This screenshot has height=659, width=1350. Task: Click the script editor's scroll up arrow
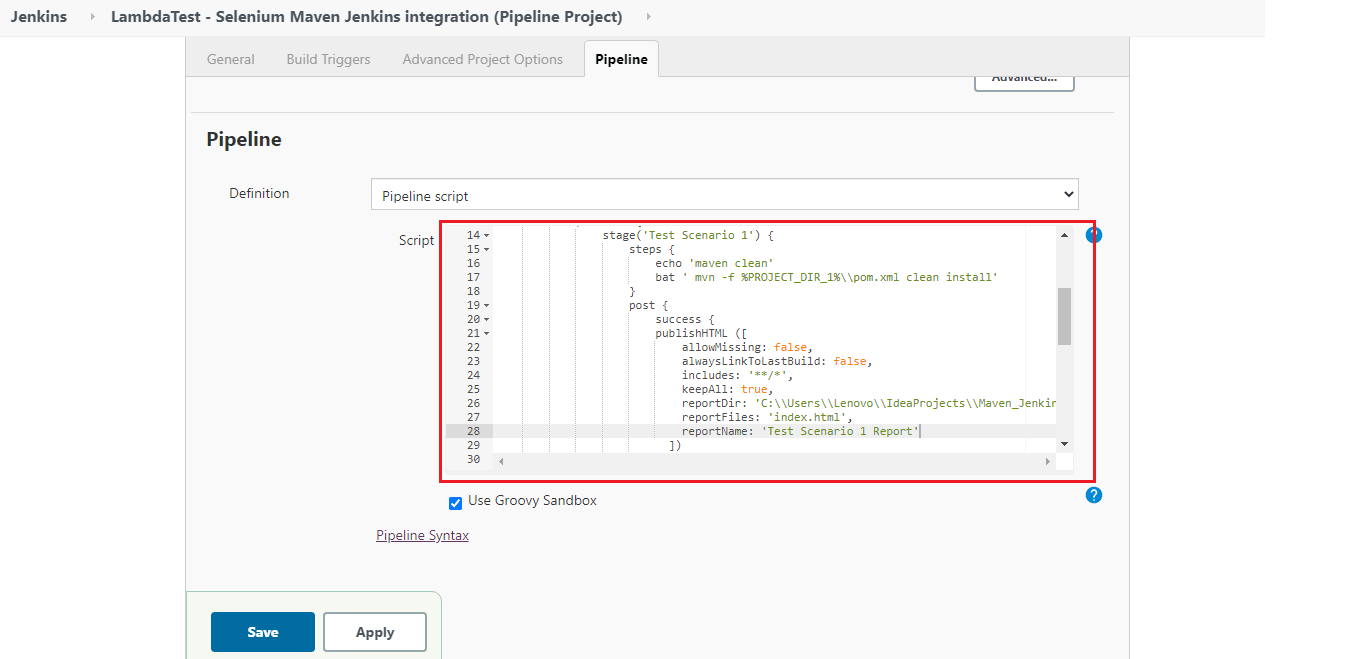pyautogui.click(x=1064, y=233)
